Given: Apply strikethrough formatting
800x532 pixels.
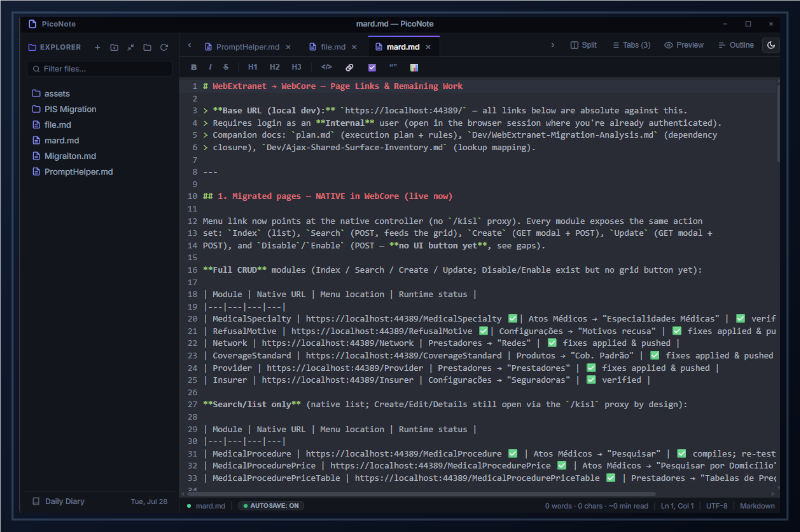Looking at the screenshot, I should [226, 67].
